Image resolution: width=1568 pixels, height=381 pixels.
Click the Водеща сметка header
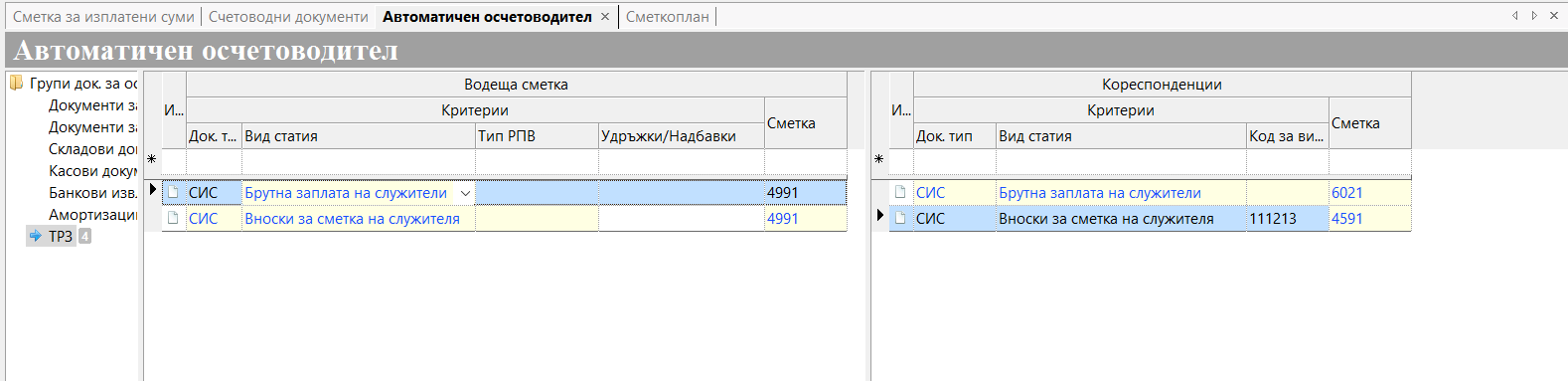[516, 85]
